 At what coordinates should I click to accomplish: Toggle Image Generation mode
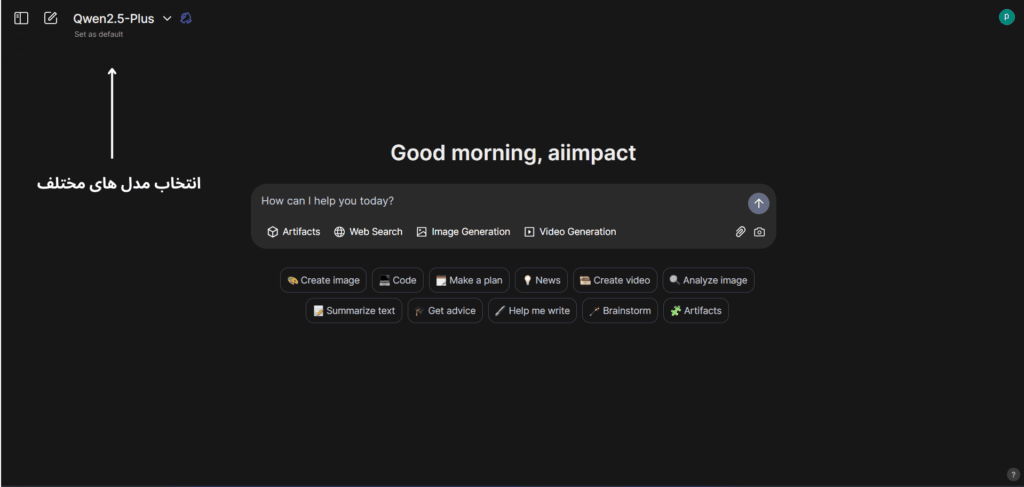[463, 232]
